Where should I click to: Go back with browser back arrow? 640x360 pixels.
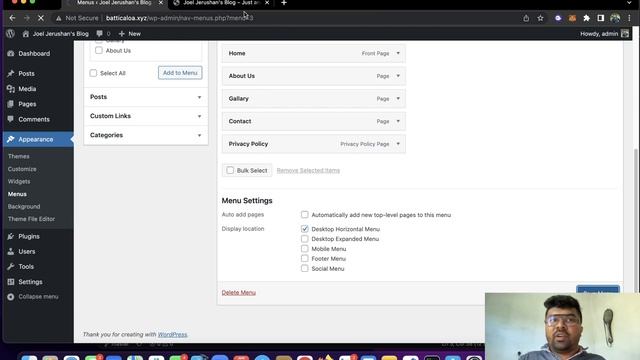coord(12,18)
